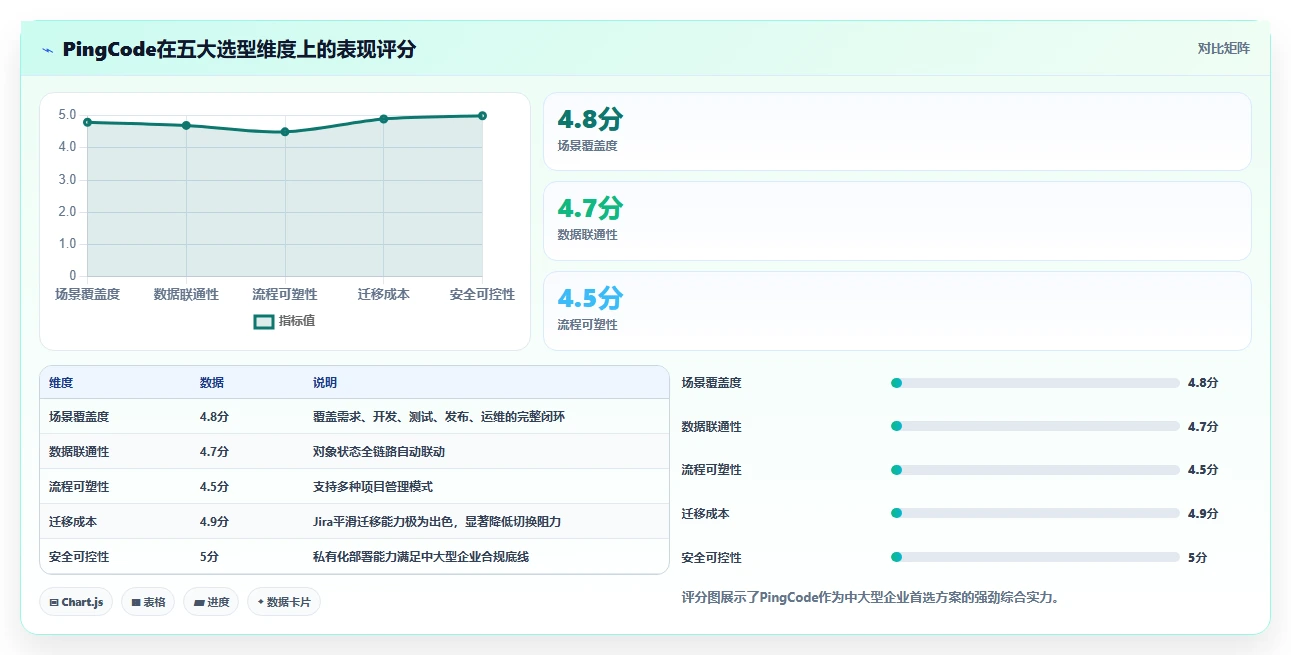Click the 进度 tag chip
The height and width of the screenshot is (655, 1291).
pyautogui.click(x=211, y=602)
